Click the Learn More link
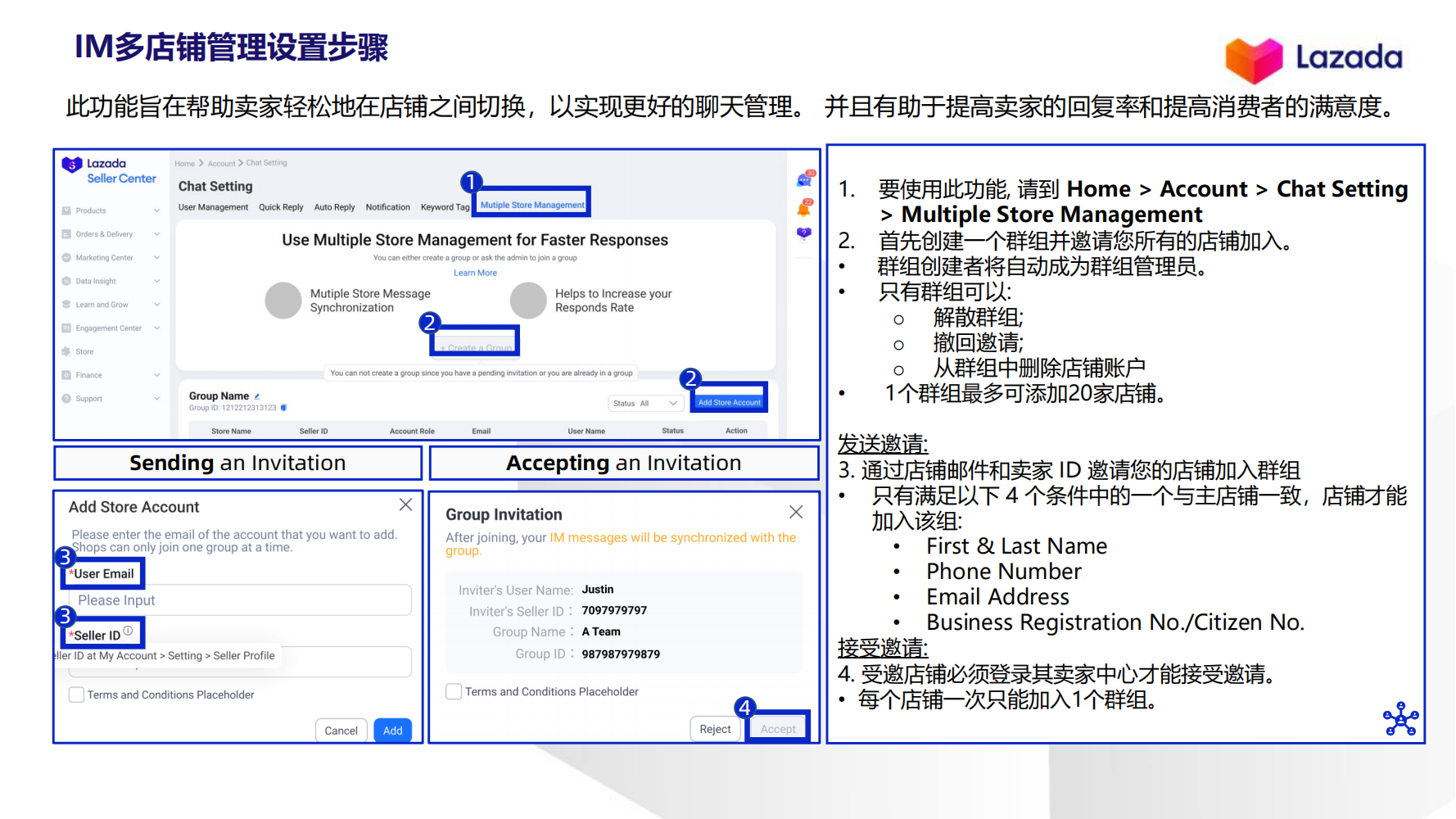This screenshot has height=819, width=1456. [x=475, y=273]
